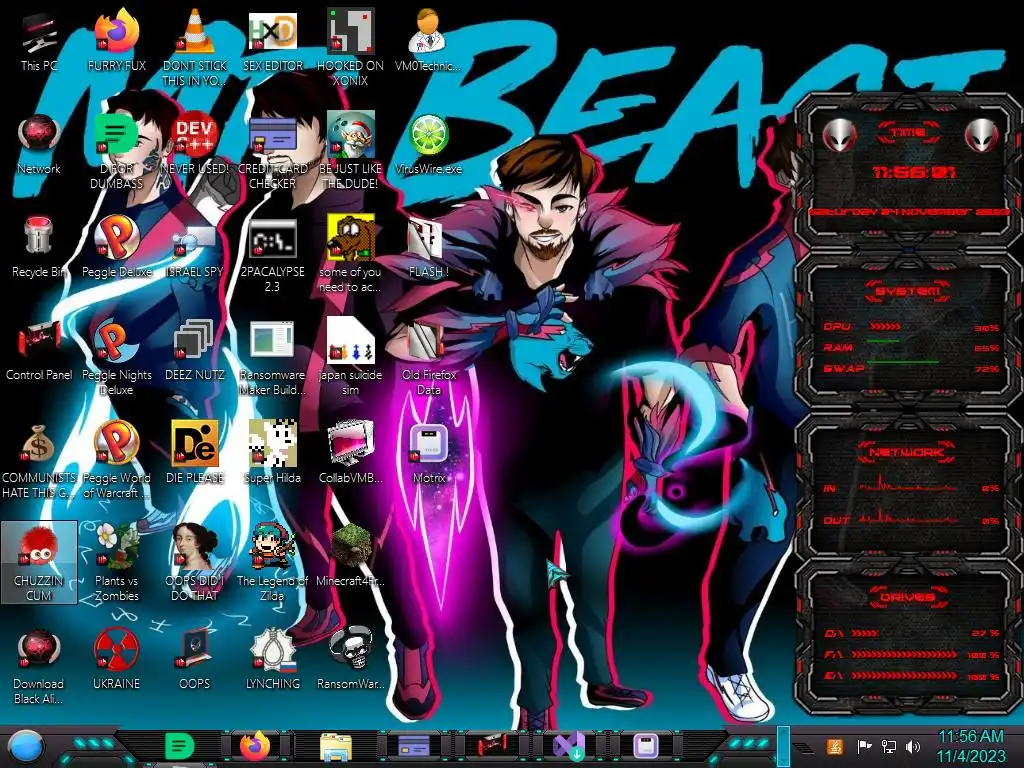Launch Peggle Nights Deluxe

(116, 359)
